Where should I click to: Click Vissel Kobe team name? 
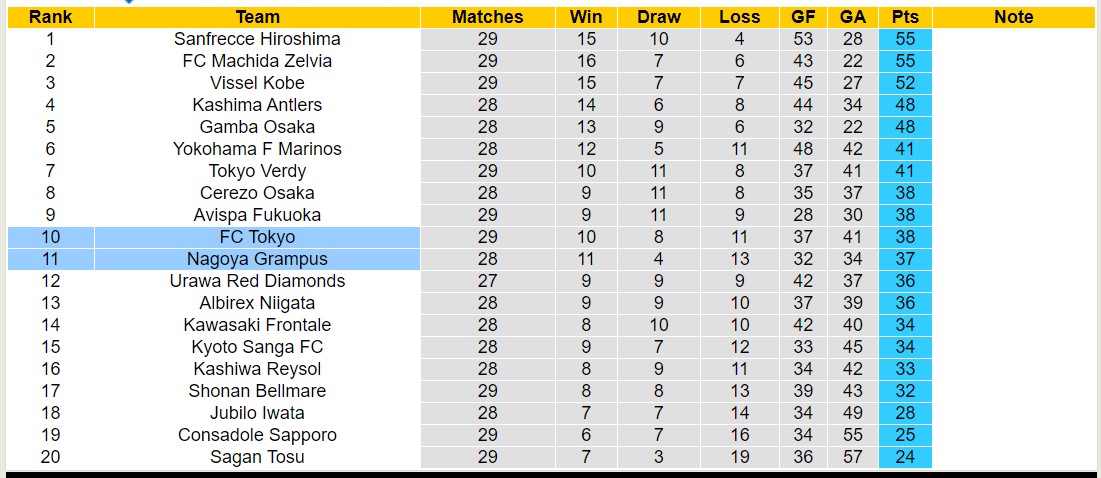257,83
